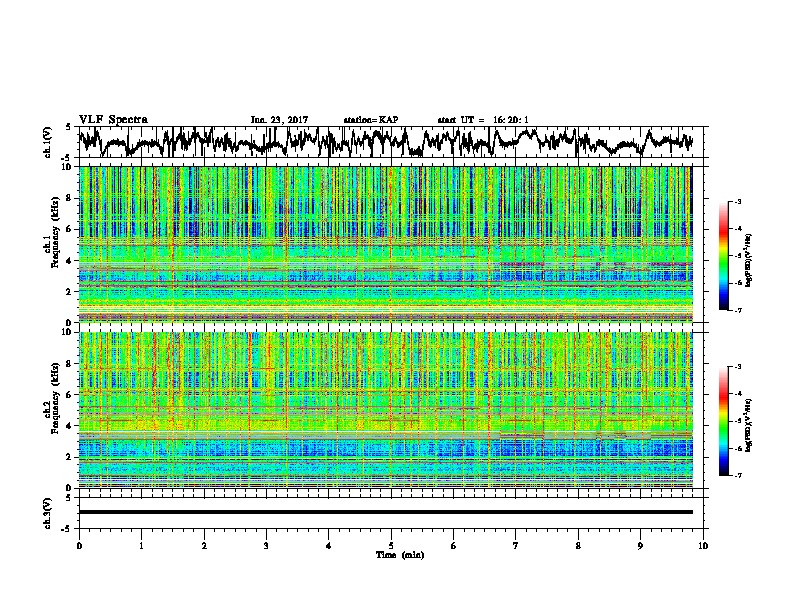Click inside the ch.1 spectrogram panel

click(386, 244)
